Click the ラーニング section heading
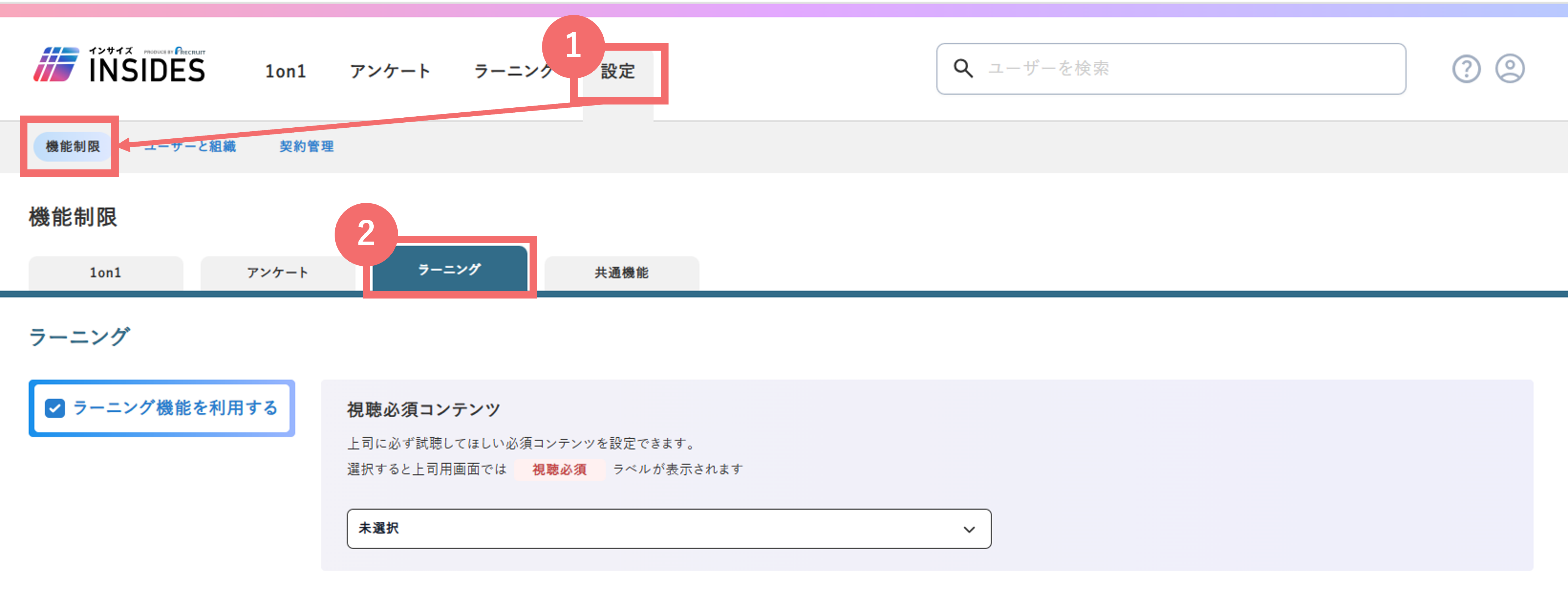Image resolution: width=1568 pixels, height=612 pixels. click(x=79, y=336)
